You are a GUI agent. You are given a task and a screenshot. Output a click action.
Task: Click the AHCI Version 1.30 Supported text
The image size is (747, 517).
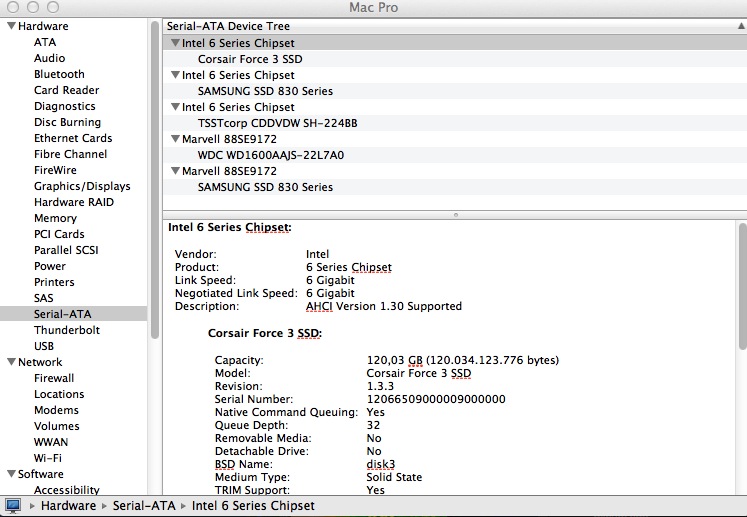(384, 306)
